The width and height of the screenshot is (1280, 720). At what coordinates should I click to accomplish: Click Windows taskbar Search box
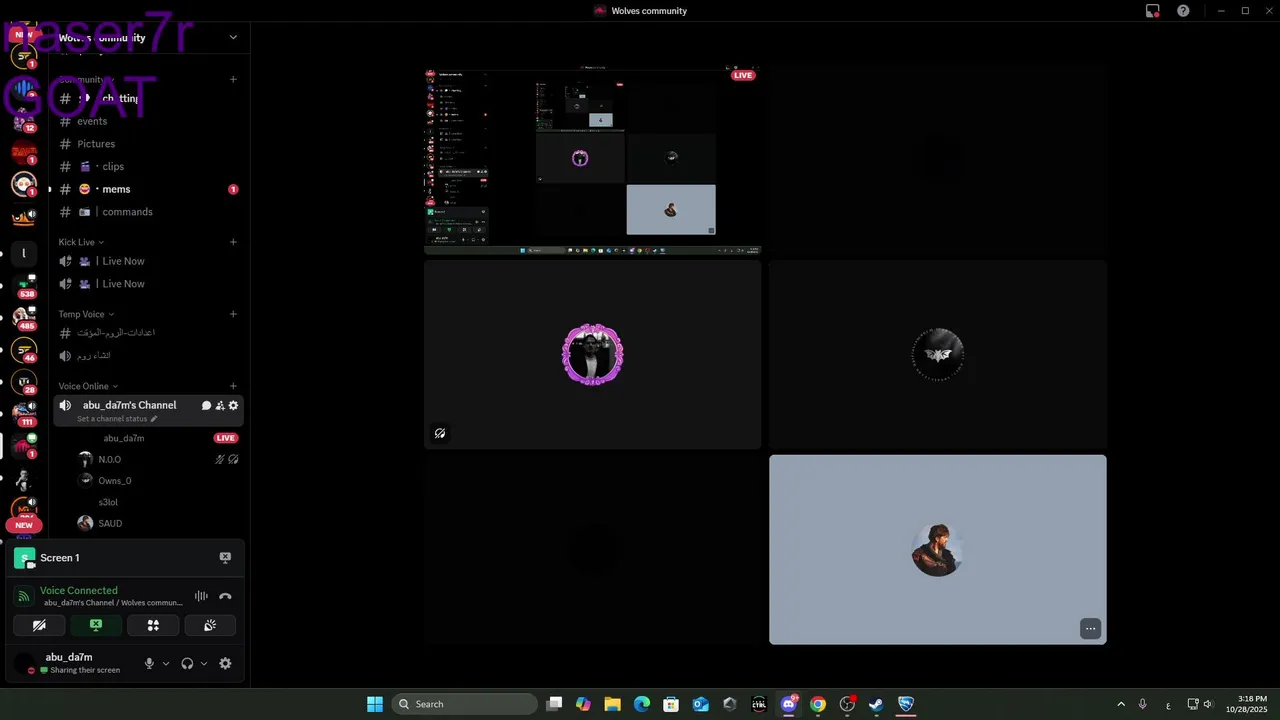[x=464, y=704]
